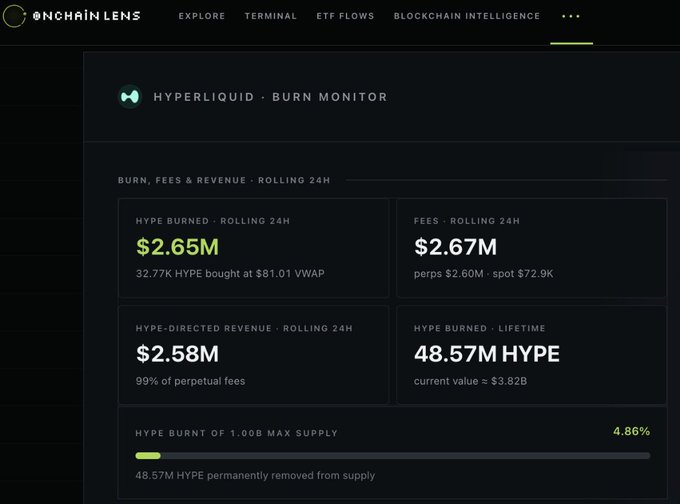This screenshot has width=680, height=504.
Task: Click the burnt supply progress bar
Action: coord(392,455)
